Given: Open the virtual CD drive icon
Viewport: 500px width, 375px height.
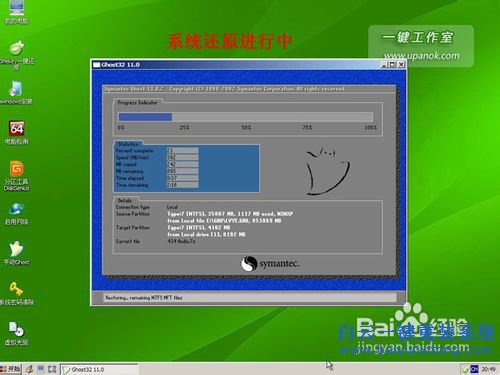Looking at the screenshot, I should coord(17,333).
